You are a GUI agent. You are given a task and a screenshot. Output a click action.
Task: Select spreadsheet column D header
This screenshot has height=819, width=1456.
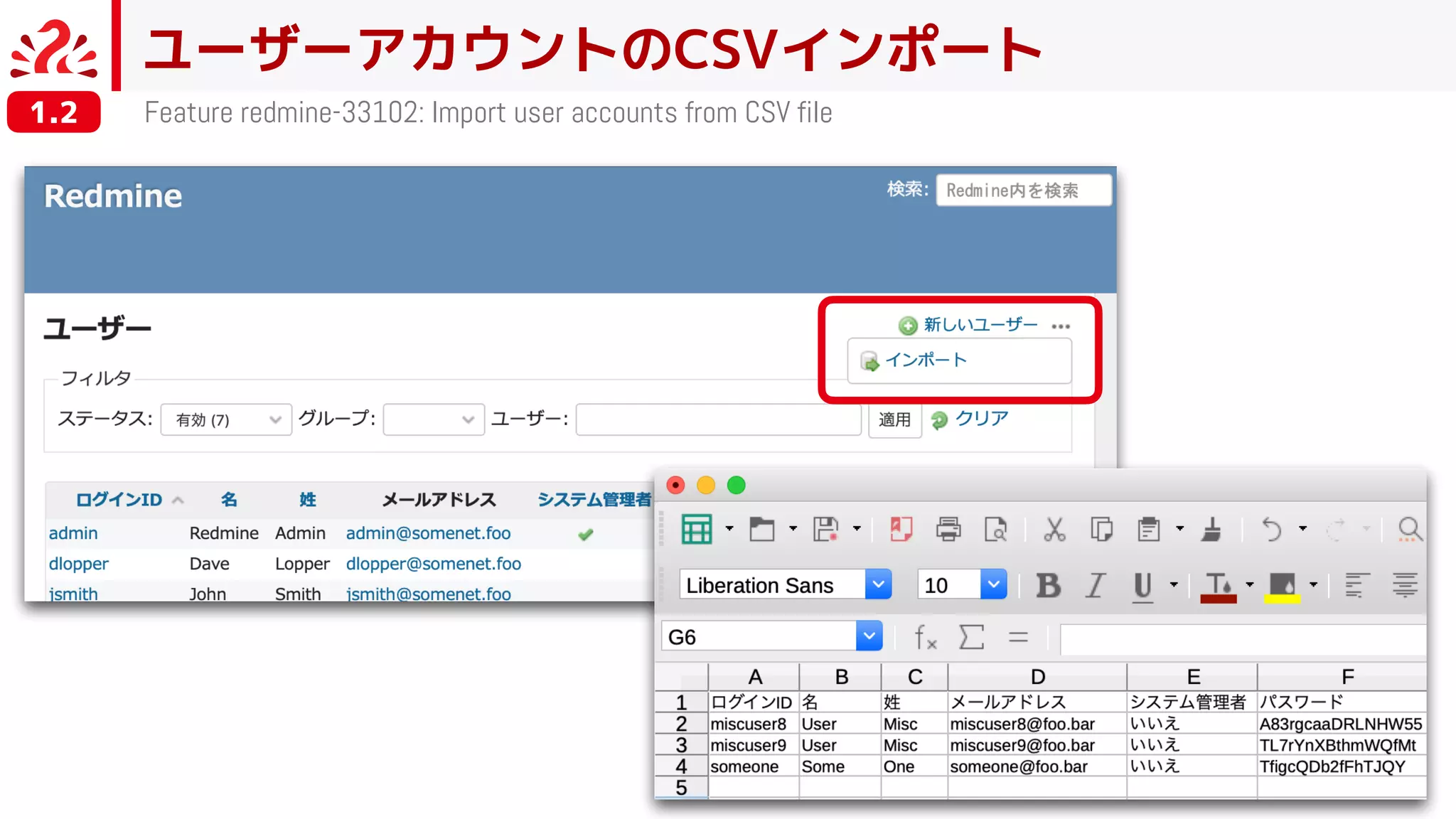tap(1037, 677)
